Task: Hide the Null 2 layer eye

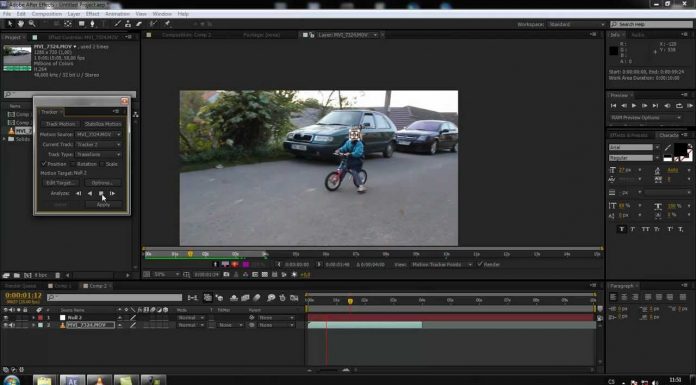Action: pos(6,318)
